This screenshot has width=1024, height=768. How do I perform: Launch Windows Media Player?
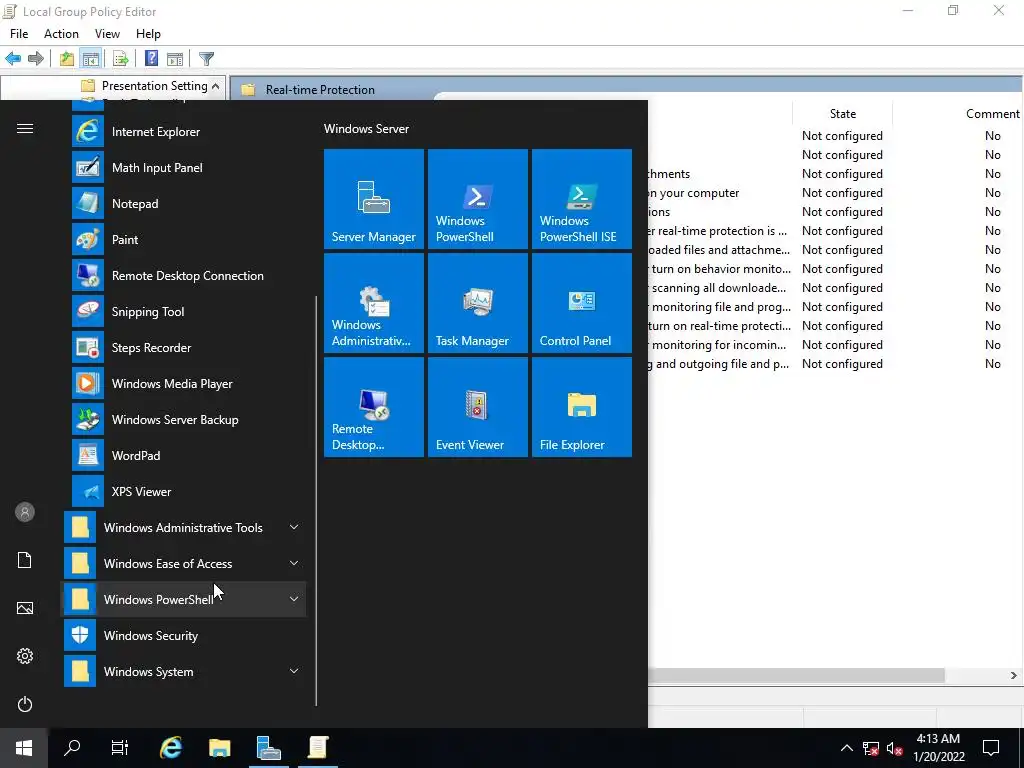[184, 383]
